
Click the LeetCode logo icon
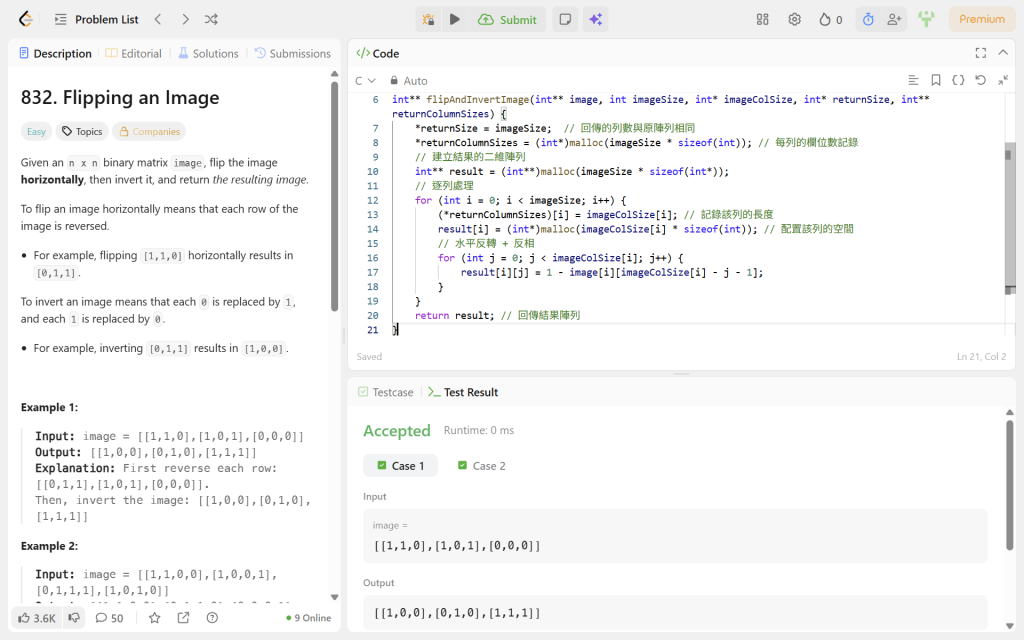[x=25, y=19]
